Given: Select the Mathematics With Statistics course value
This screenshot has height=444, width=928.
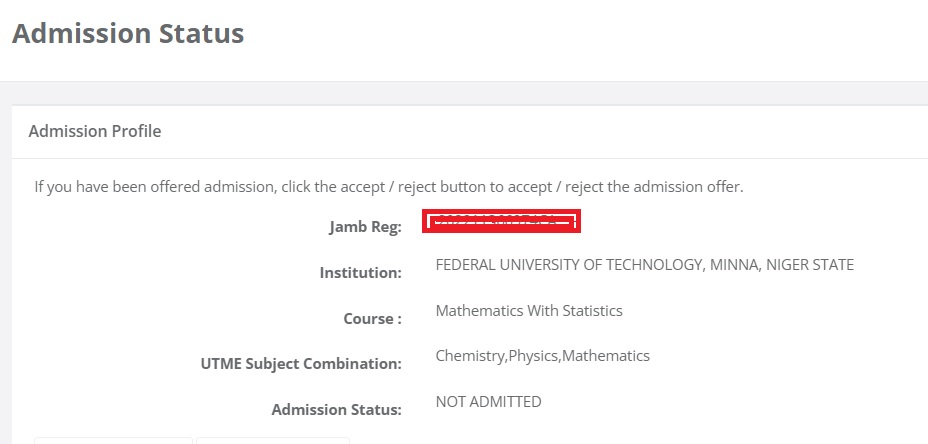Looking at the screenshot, I should click(x=529, y=310).
